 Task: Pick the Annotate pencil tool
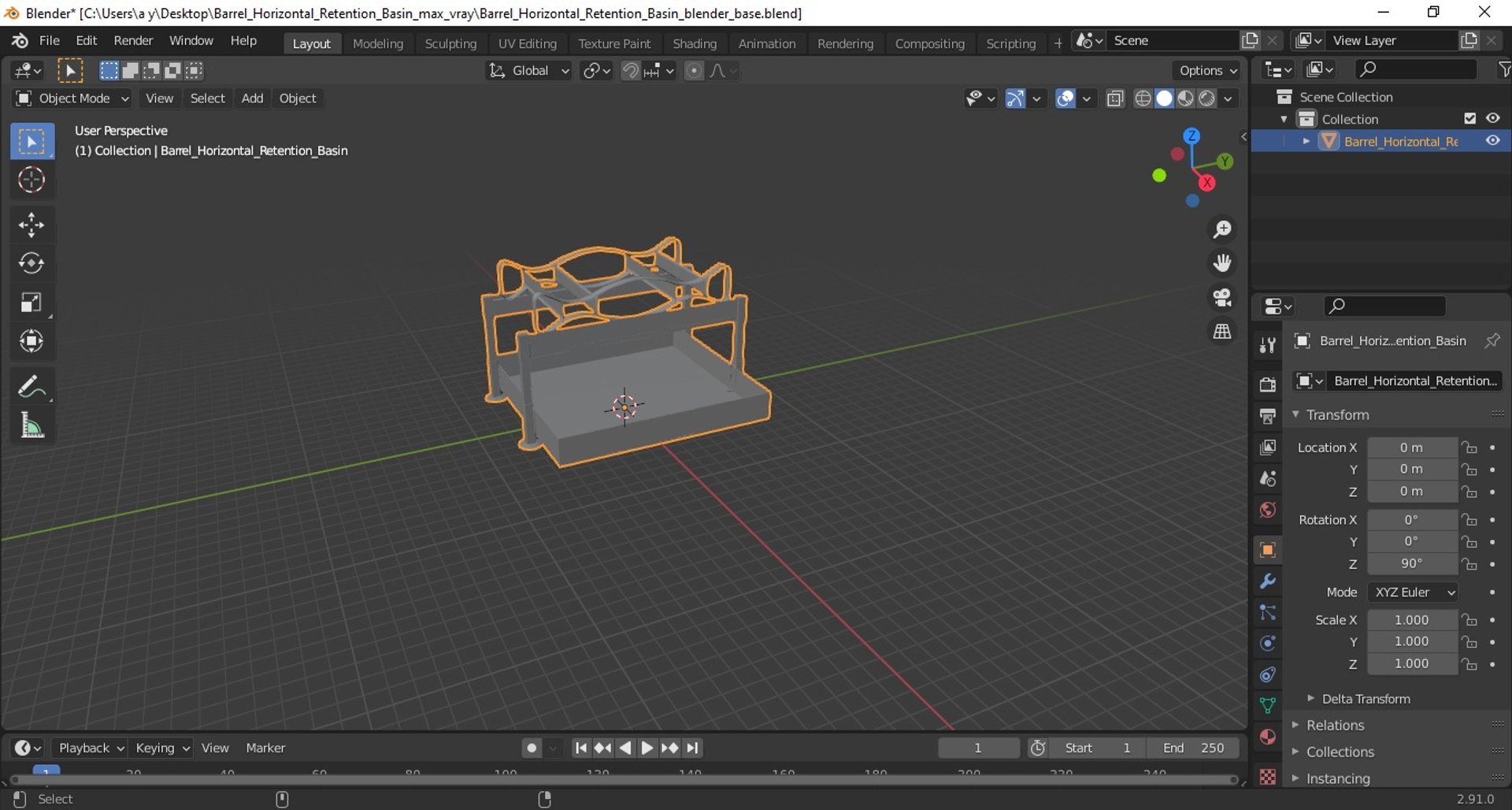pos(31,387)
